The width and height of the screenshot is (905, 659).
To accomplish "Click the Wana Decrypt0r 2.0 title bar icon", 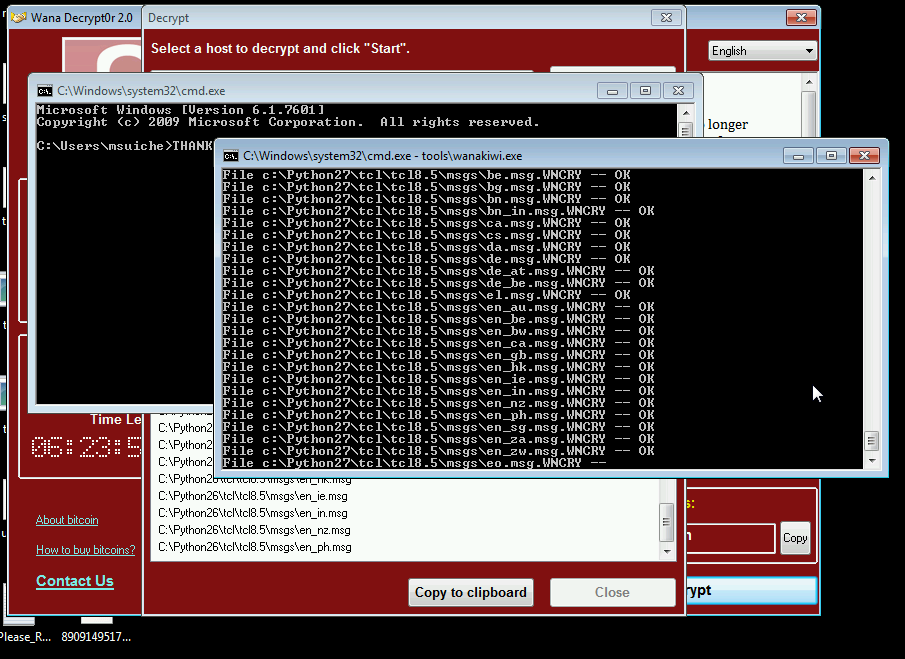I will pyautogui.click(x=19, y=17).
